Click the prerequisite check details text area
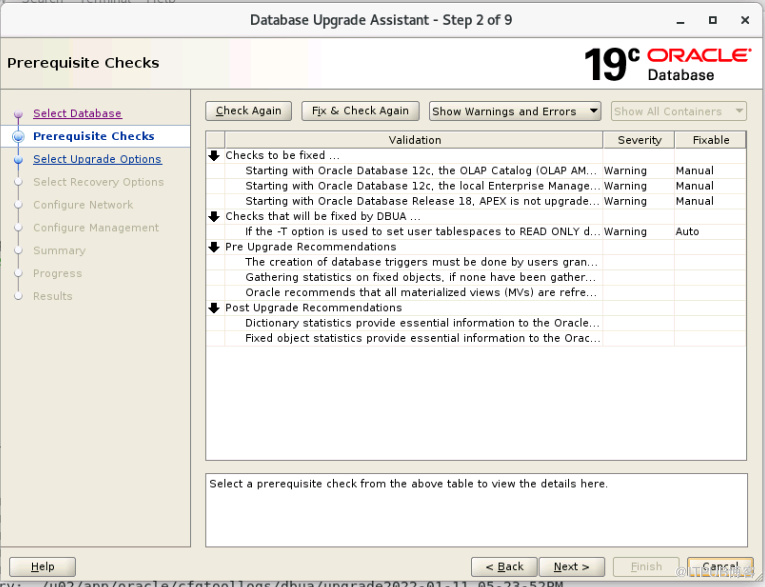The width and height of the screenshot is (765, 587). [476, 510]
